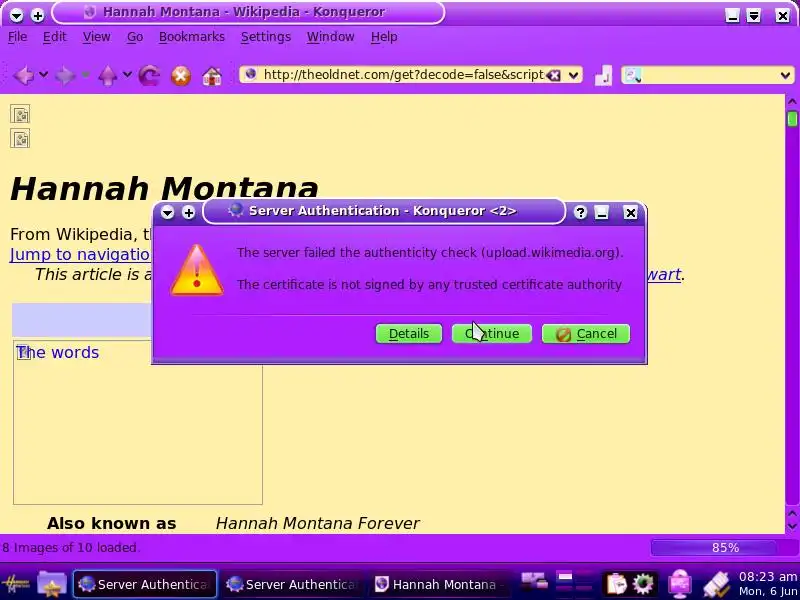Click the main window title bar plus icon
The width and height of the screenshot is (800, 600).
pyautogui.click(x=37, y=15)
